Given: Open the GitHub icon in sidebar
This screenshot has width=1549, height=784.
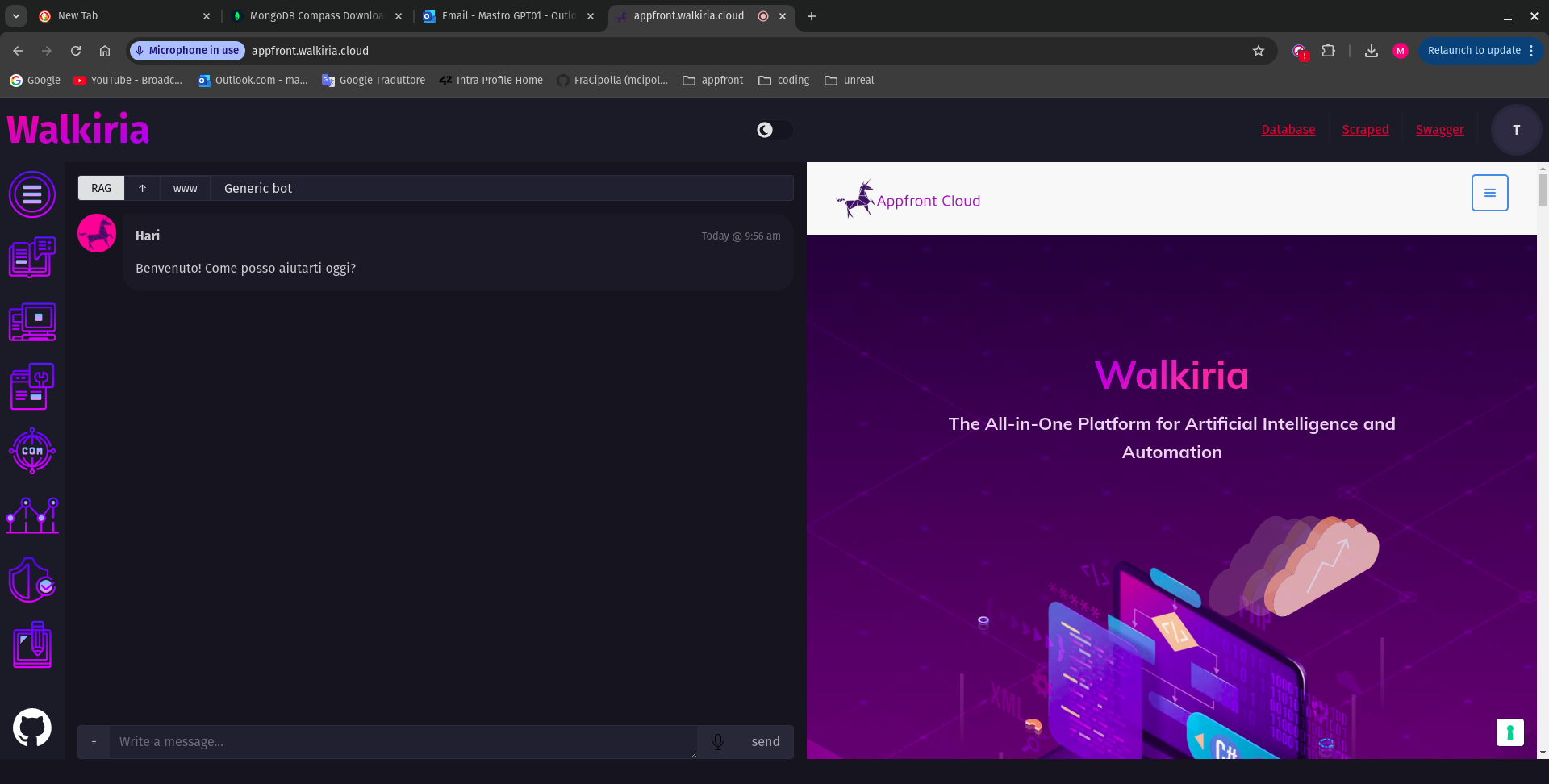Looking at the screenshot, I should 32,728.
